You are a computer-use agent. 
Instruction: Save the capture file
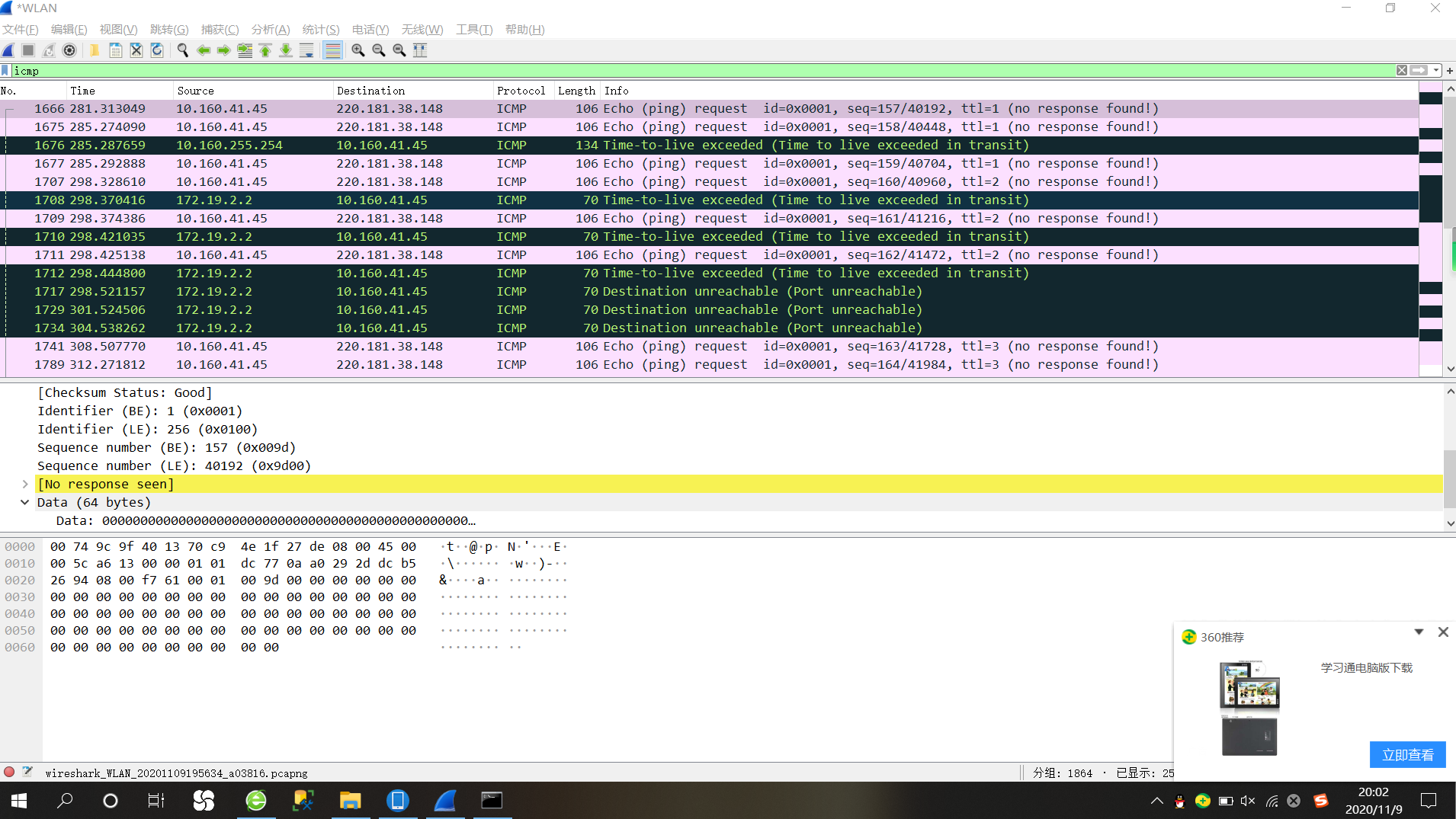[115, 50]
